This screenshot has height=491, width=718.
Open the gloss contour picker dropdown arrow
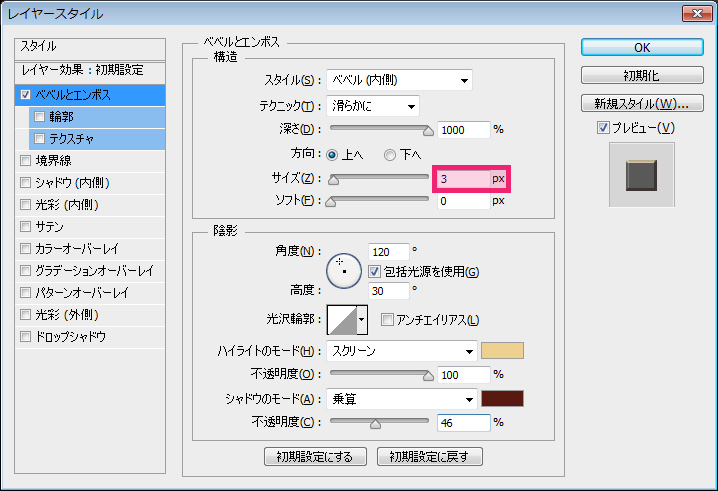(362, 319)
